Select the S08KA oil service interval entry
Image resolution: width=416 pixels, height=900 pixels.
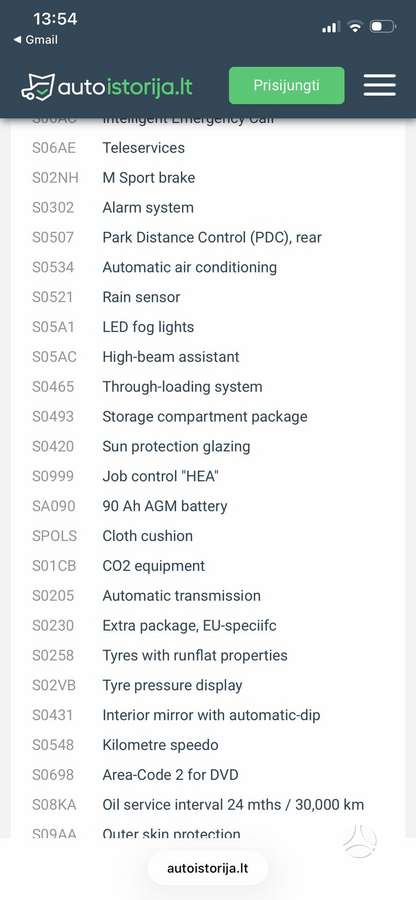(208, 805)
